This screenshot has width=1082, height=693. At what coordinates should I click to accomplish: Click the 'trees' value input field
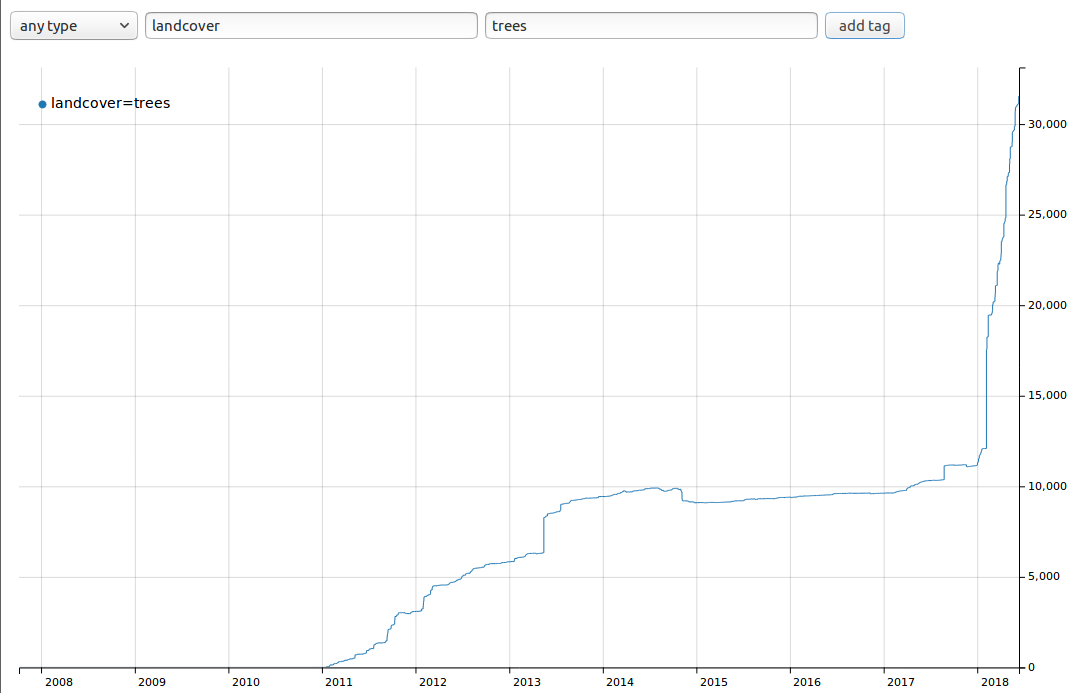[x=651, y=26]
